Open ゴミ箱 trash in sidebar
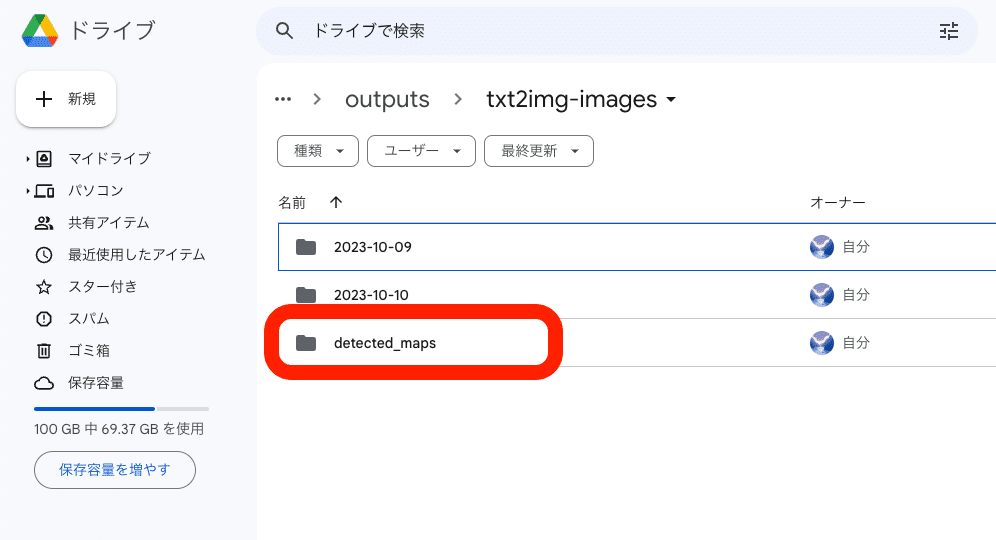 (89, 351)
